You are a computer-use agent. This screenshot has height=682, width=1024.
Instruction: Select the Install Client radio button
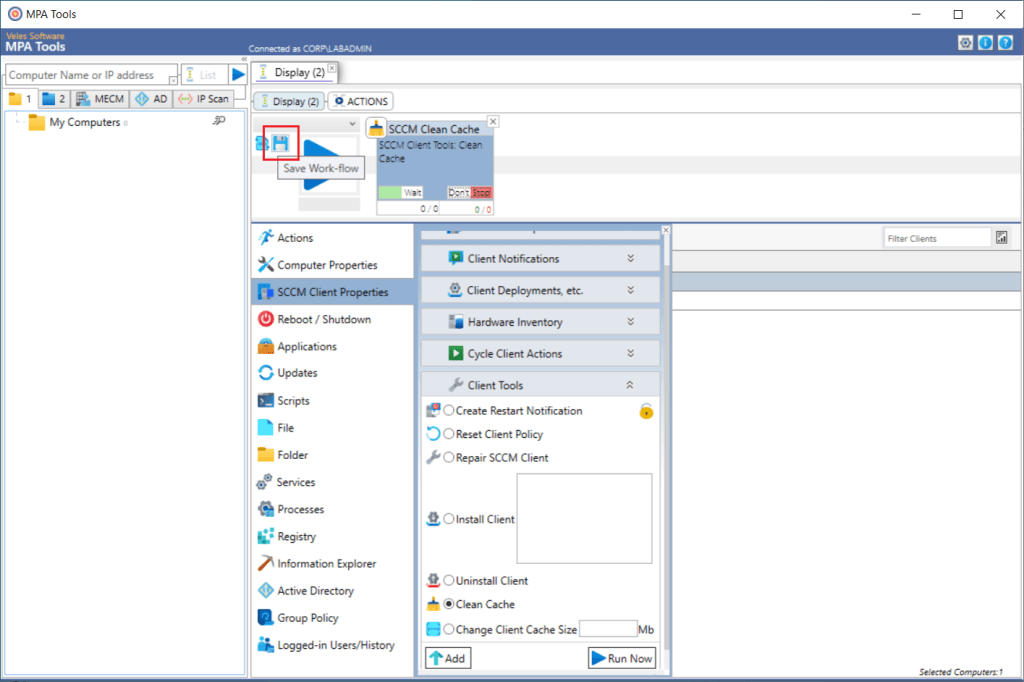[x=449, y=519]
